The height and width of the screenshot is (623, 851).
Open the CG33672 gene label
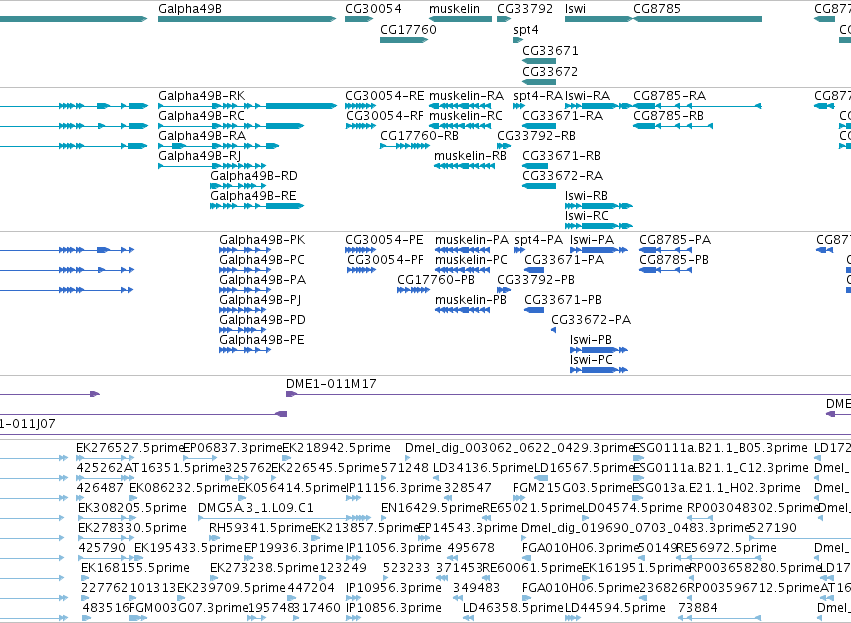[x=550, y=72]
